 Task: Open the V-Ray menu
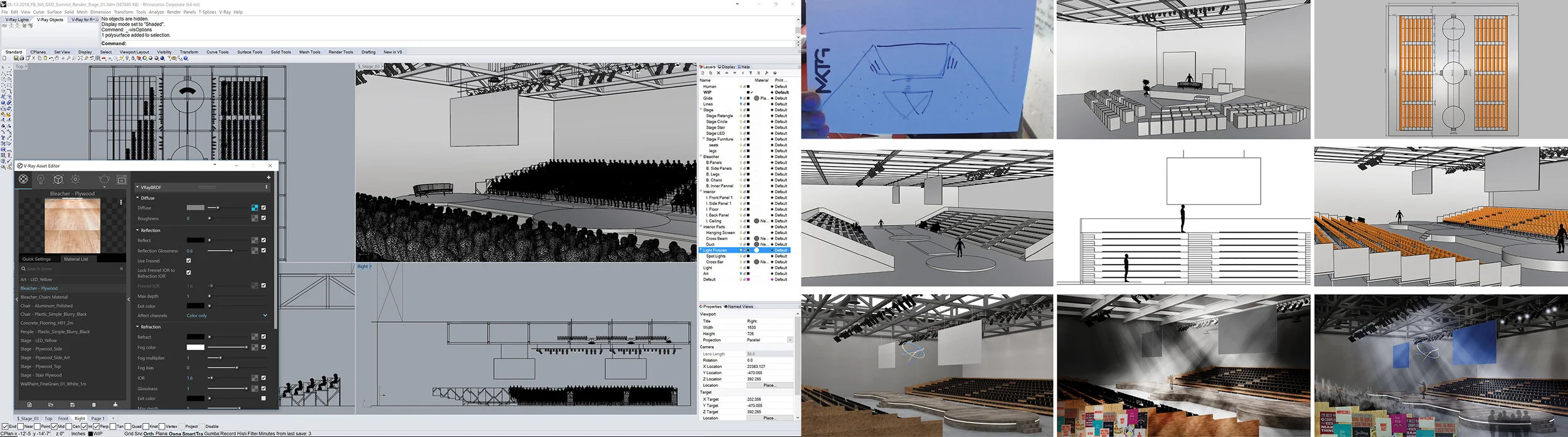coord(225,12)
